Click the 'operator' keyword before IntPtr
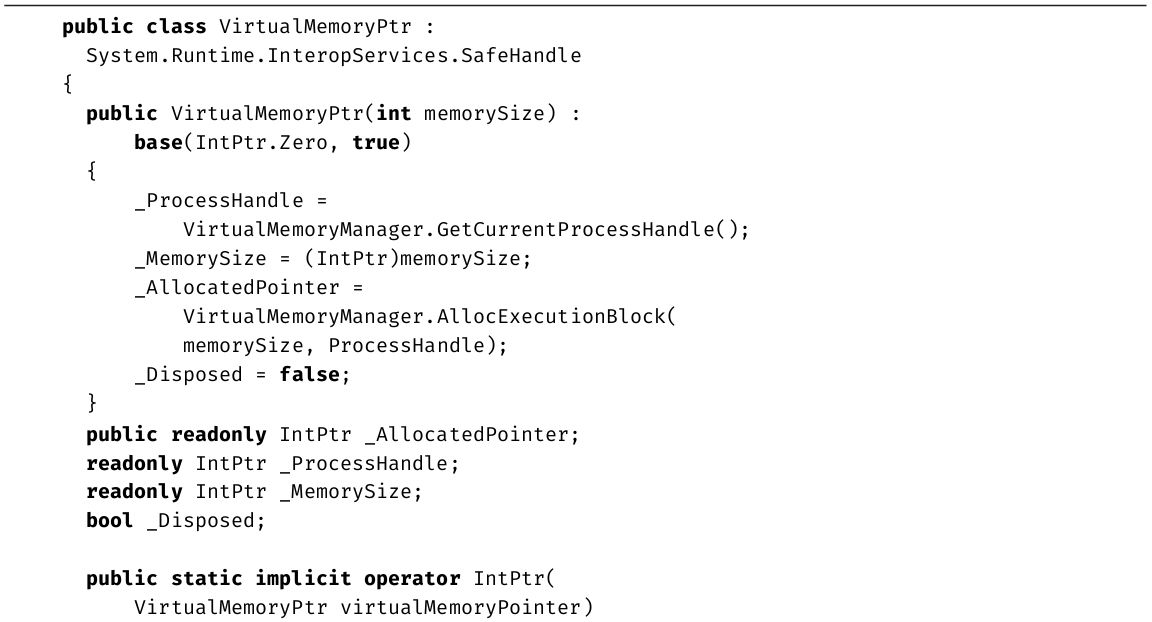The width and height of the screenshot is (1152, 622). [x=411, y=579]
